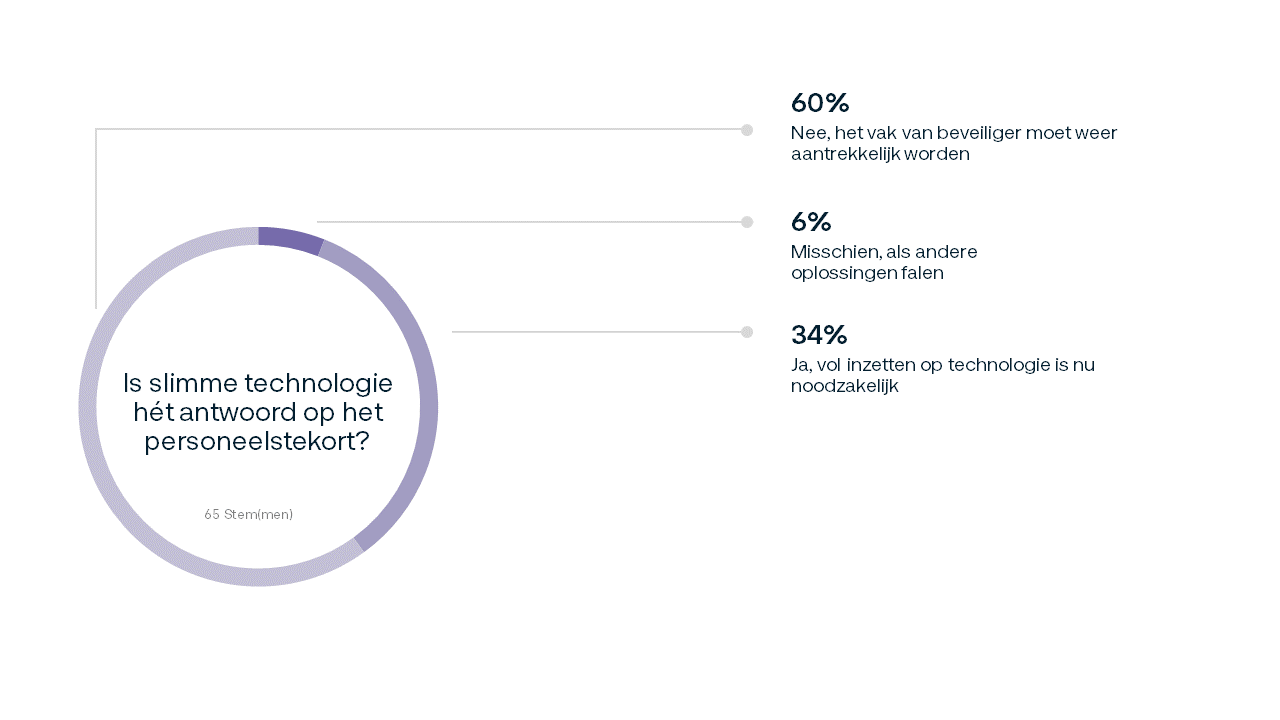
Task: Select the 'Nee, het vak van beveiliger' answer text
Action: click(954, 144)
